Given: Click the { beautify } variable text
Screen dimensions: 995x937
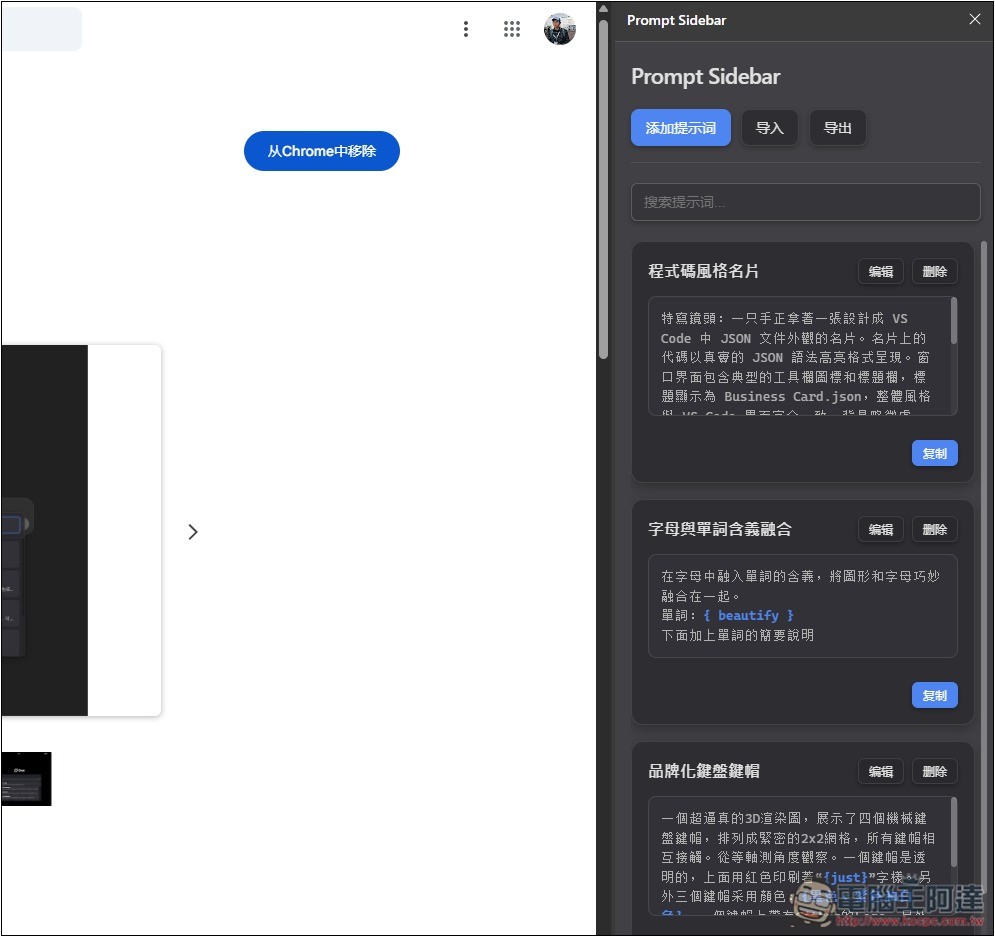Looking at the screenshot, I should coord(748,615).
